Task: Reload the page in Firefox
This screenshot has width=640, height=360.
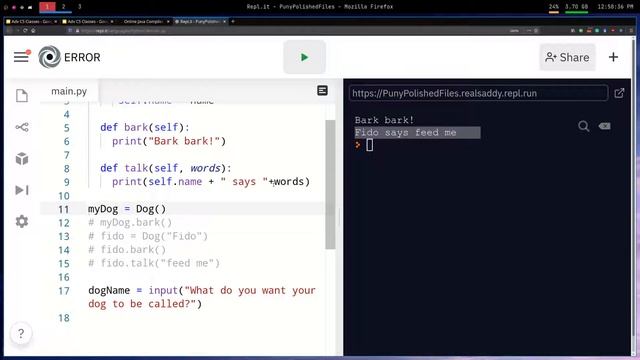Action: pos(25,31)
